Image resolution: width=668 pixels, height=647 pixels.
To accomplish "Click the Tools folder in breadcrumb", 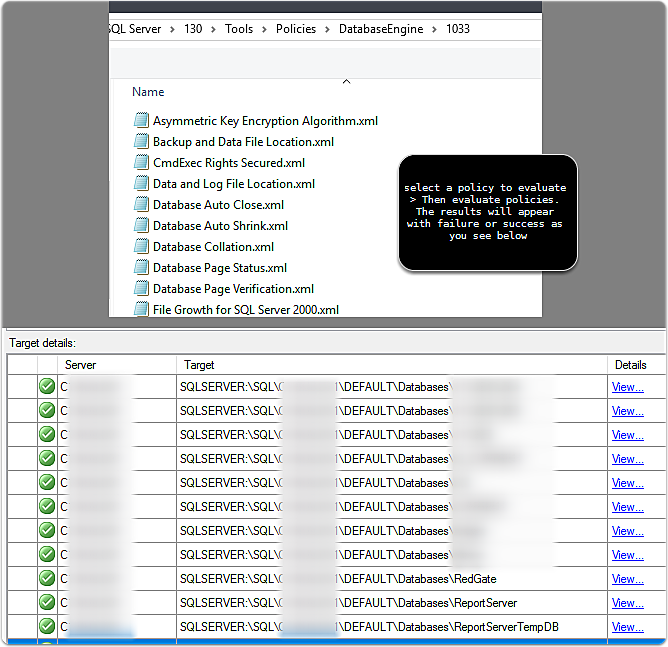I will pyautogui.click(x=239, y=29).
